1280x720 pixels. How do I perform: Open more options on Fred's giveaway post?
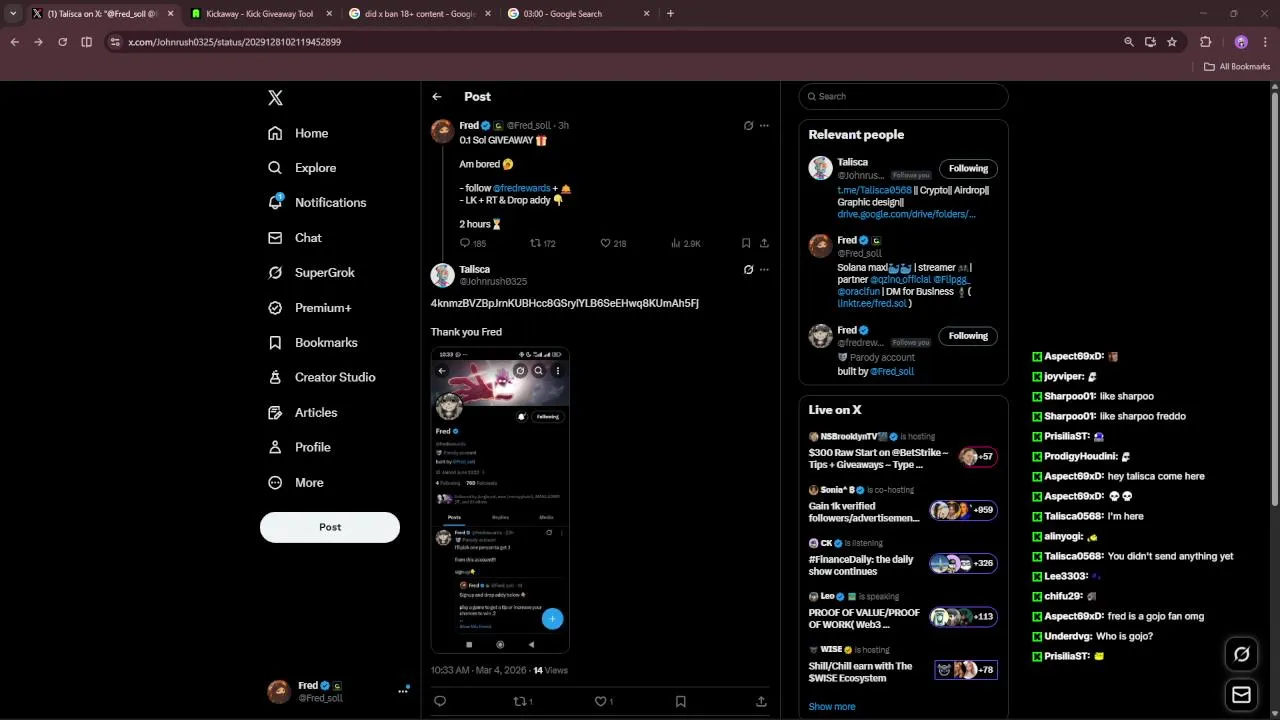(x=764, y=126)
